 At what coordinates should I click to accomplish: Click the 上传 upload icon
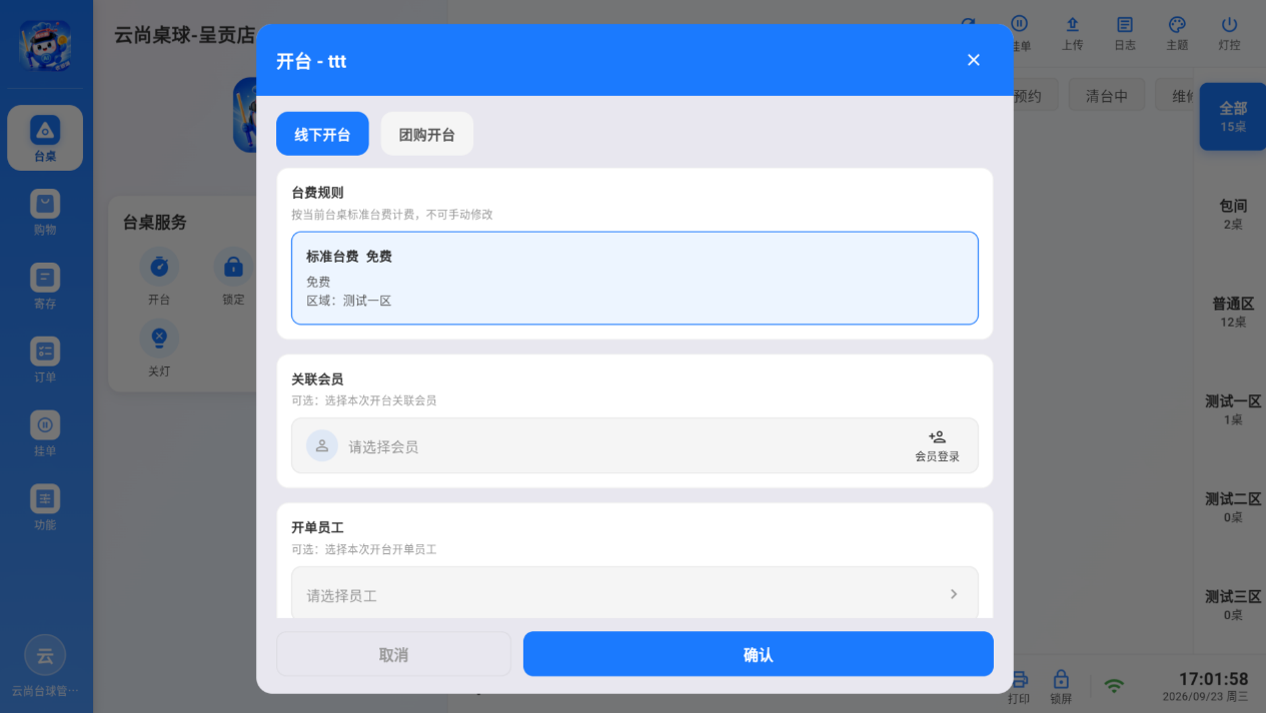pyautogui.click(x=1072, y=33)
